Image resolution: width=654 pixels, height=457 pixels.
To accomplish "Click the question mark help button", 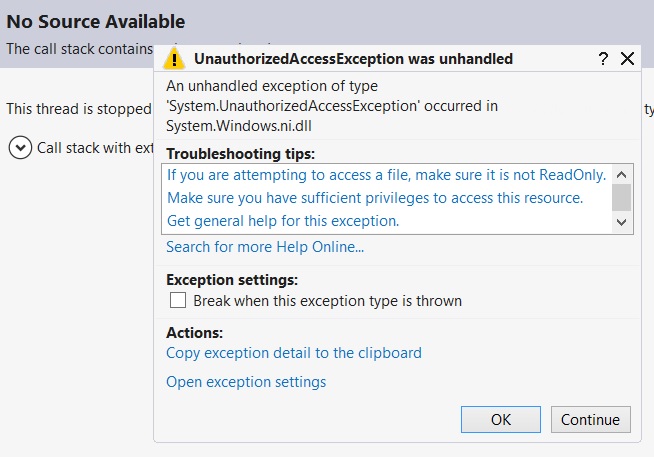I will (603, 59).
